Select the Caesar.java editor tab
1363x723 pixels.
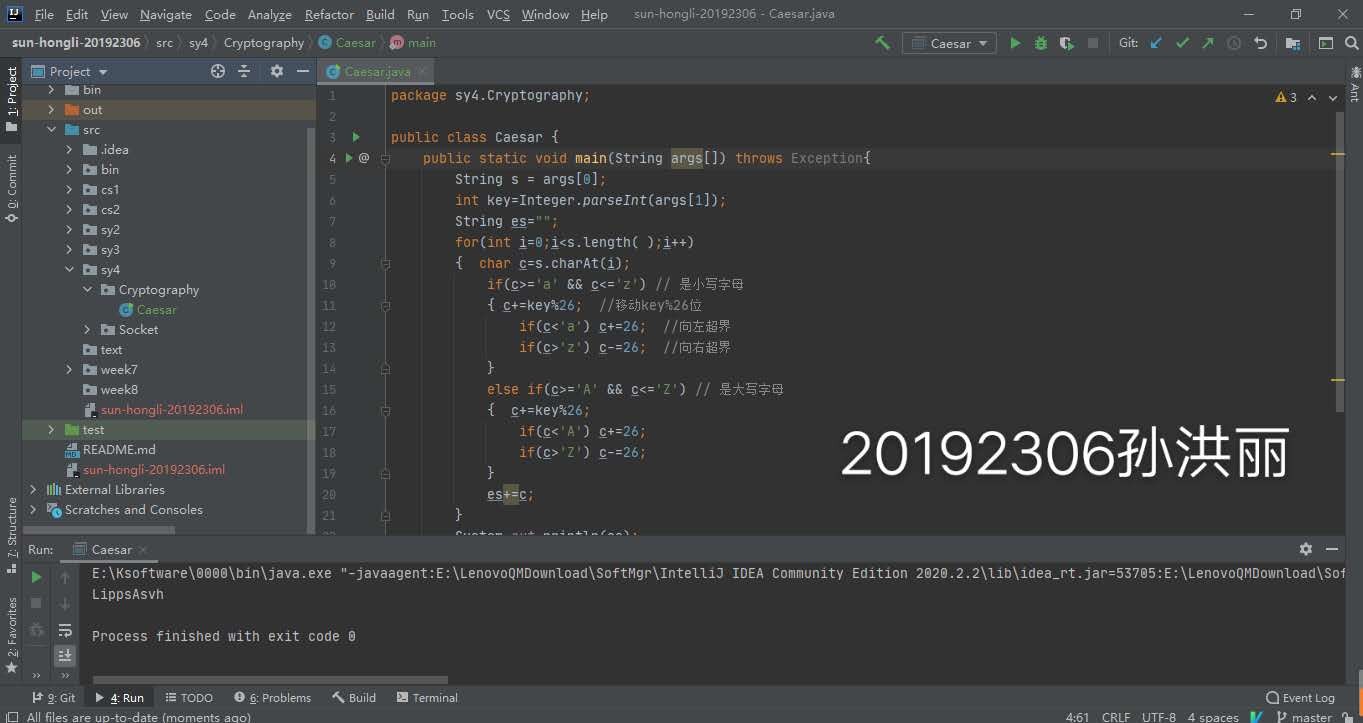click(377, 71)
